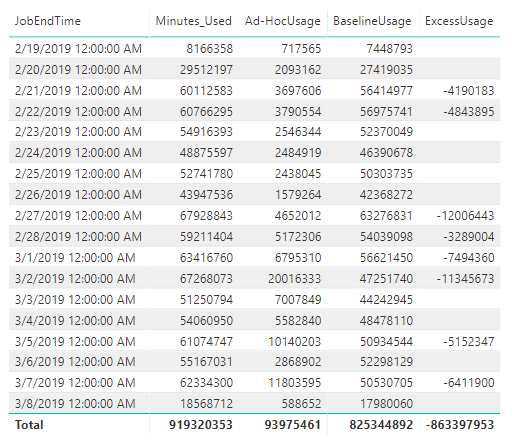Click Ad-HocUsage value 6795310
Image resolution: width=521 pixels, height=441 pixels.
[298, 258]
